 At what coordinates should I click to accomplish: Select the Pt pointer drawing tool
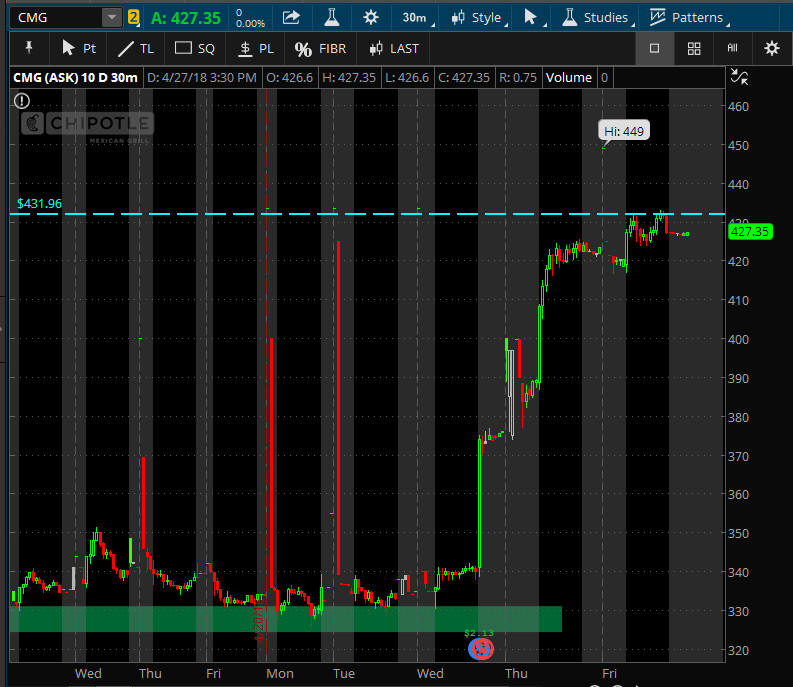[x=79, y=48]
